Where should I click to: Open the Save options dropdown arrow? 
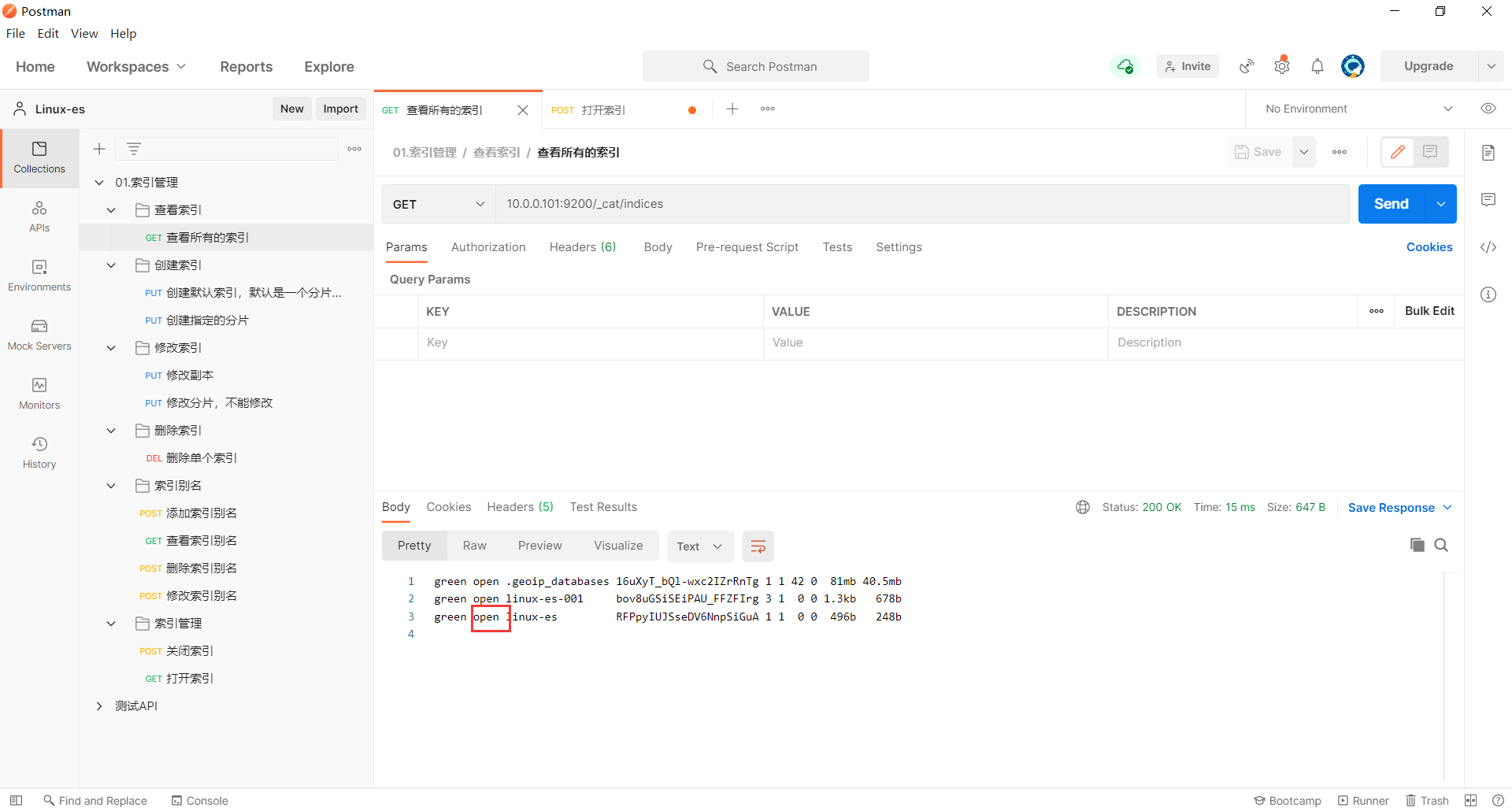pyautogui.click(x=1304, y=152)
